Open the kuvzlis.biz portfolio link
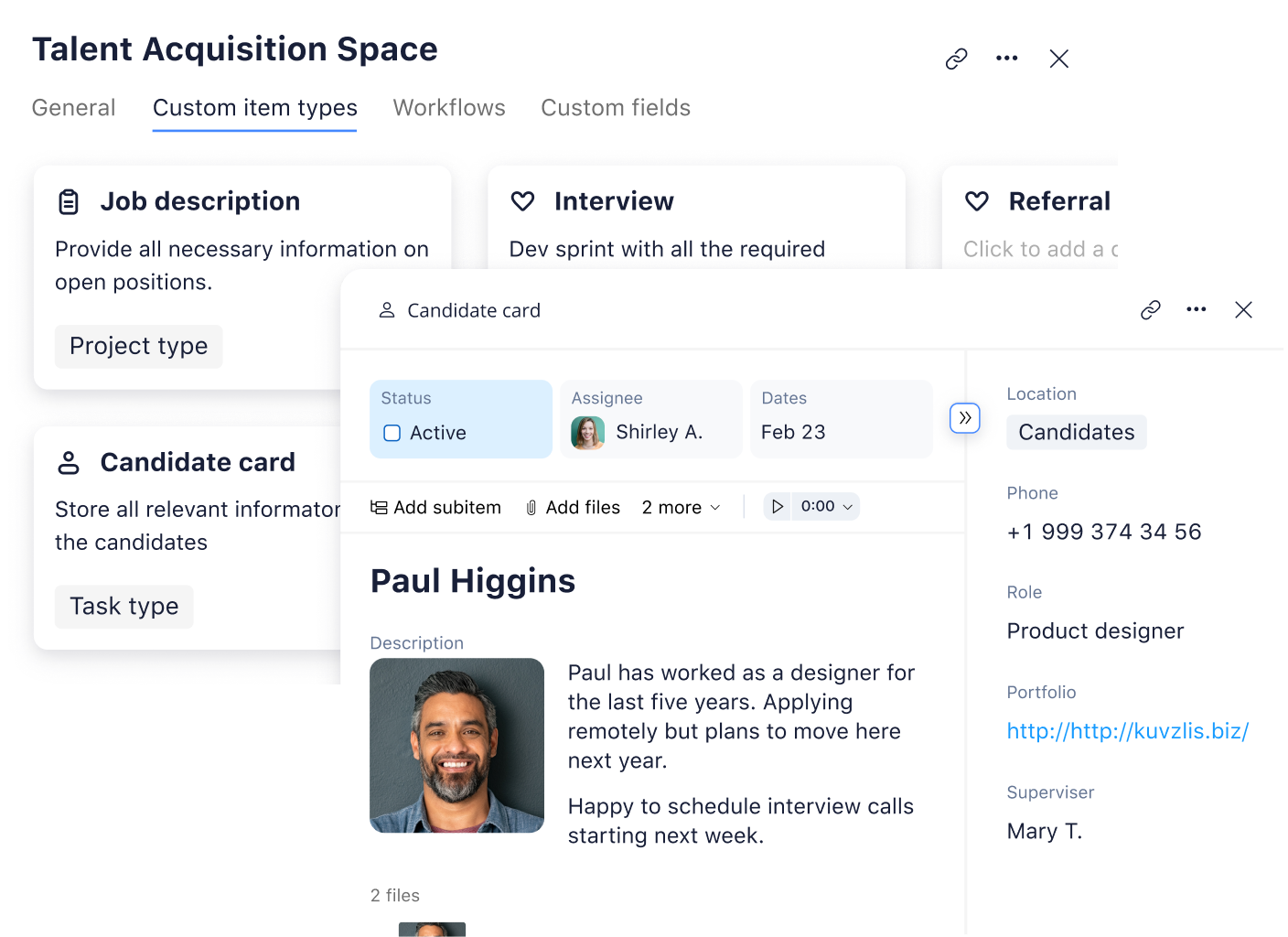The width and height of the screenshot is (1288, 937). (1127, 731)
